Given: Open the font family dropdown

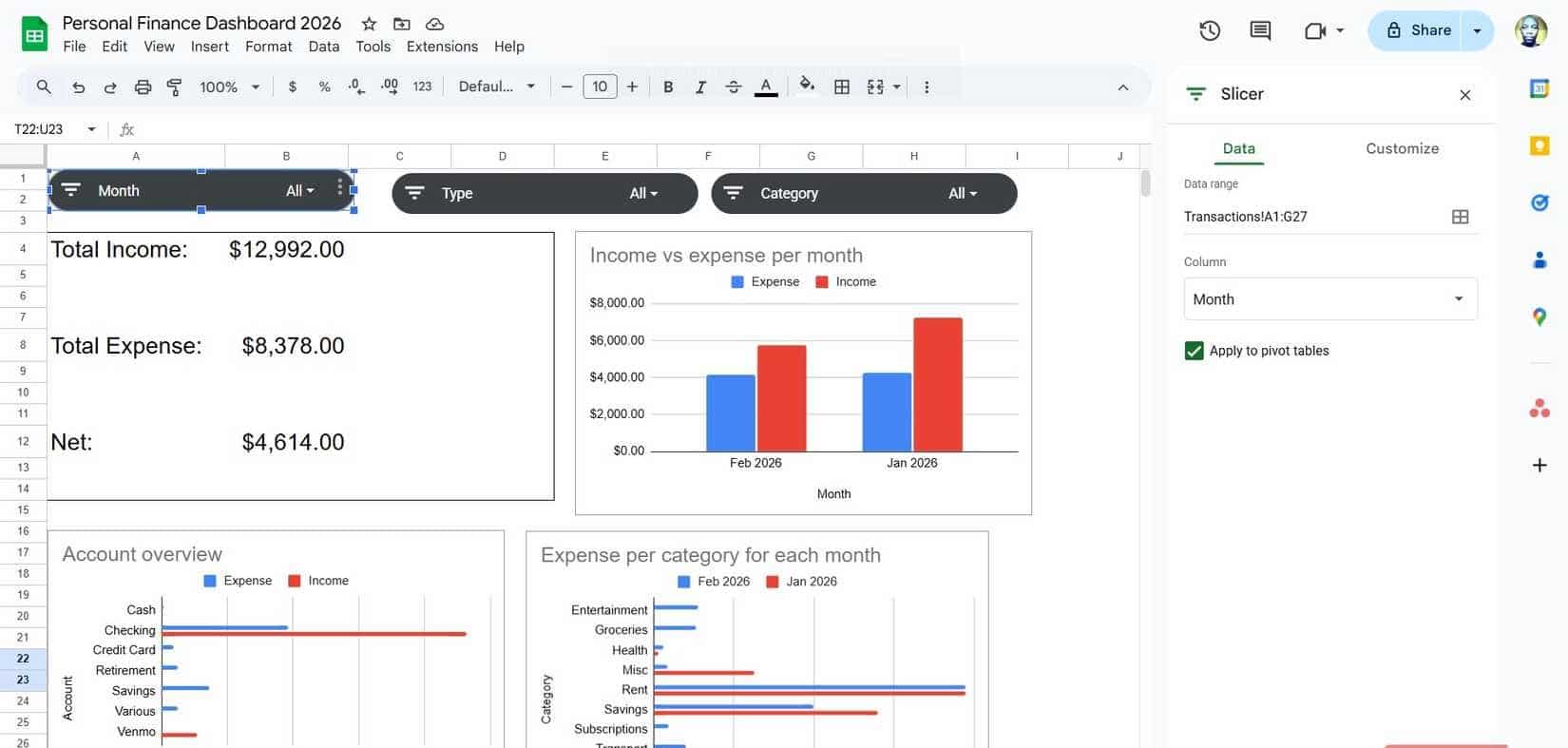Looking at the screenshot, I should pyautogui.click(x=497, y=86).
